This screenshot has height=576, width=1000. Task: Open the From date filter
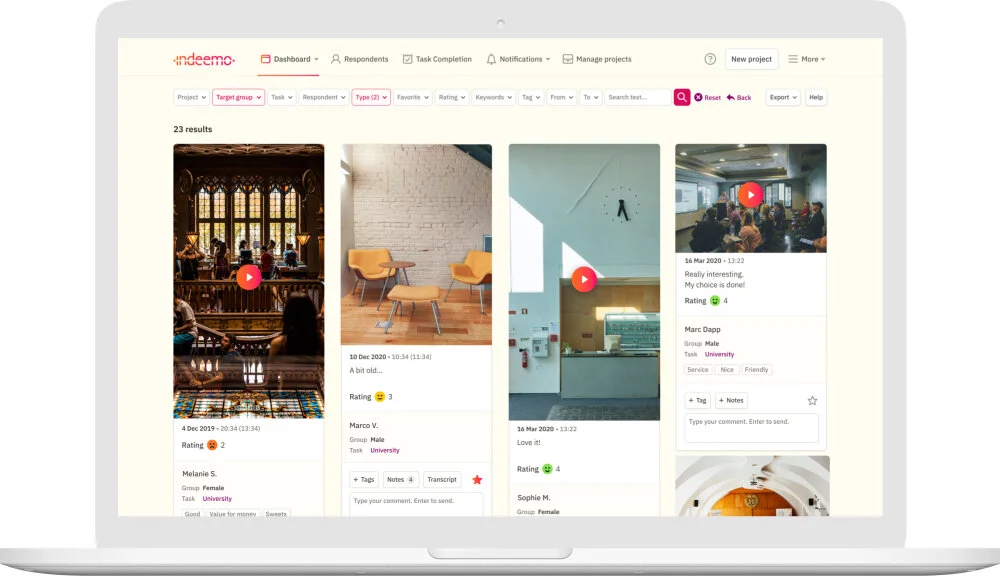click(x=562, y=98)
